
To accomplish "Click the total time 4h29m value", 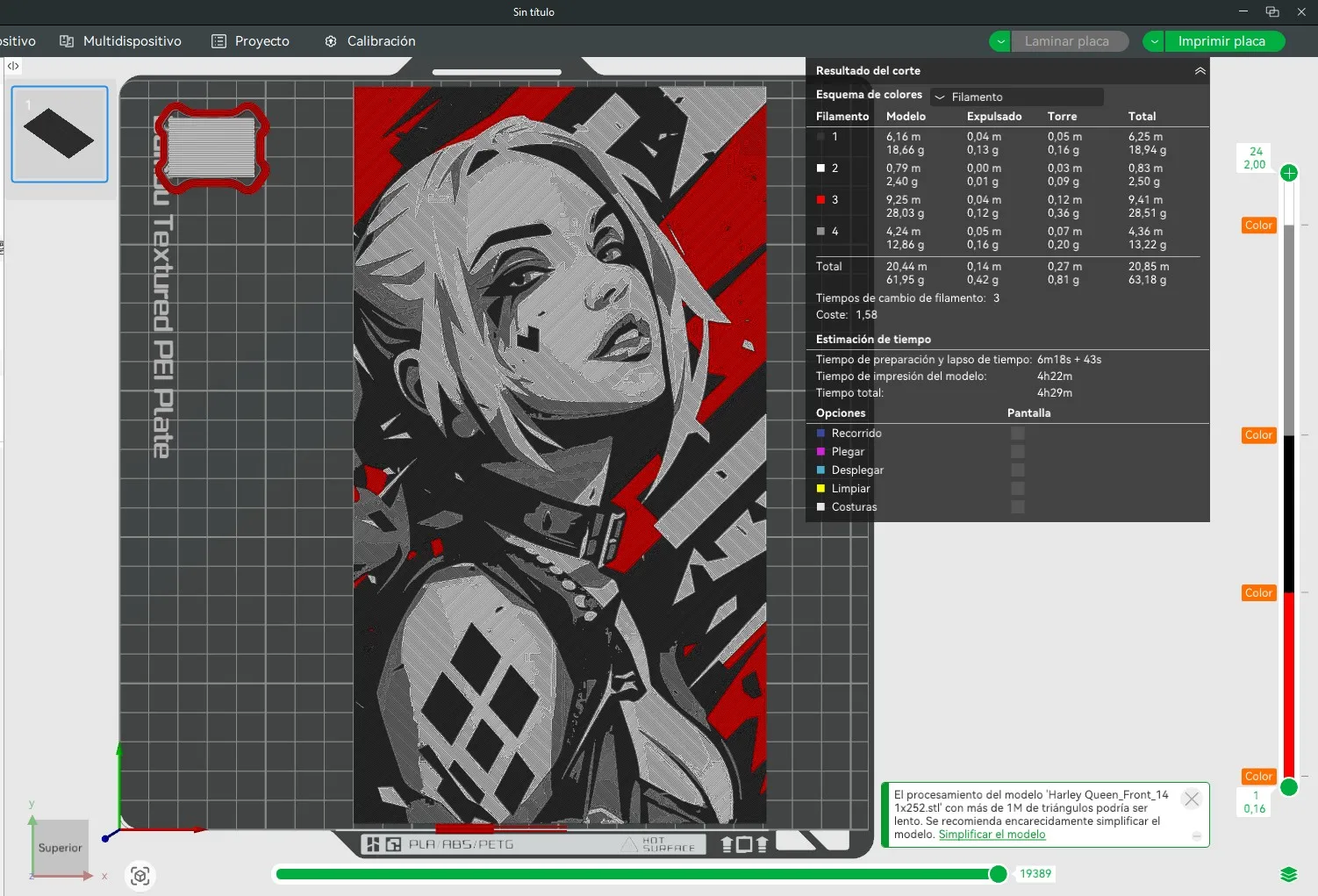I will [x=1055, y=393].
